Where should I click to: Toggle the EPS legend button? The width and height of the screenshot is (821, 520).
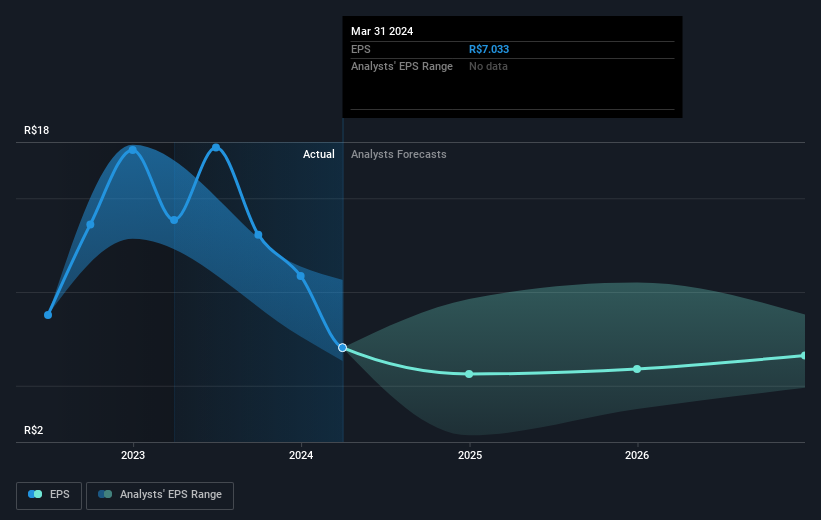(x=49, y=495)
